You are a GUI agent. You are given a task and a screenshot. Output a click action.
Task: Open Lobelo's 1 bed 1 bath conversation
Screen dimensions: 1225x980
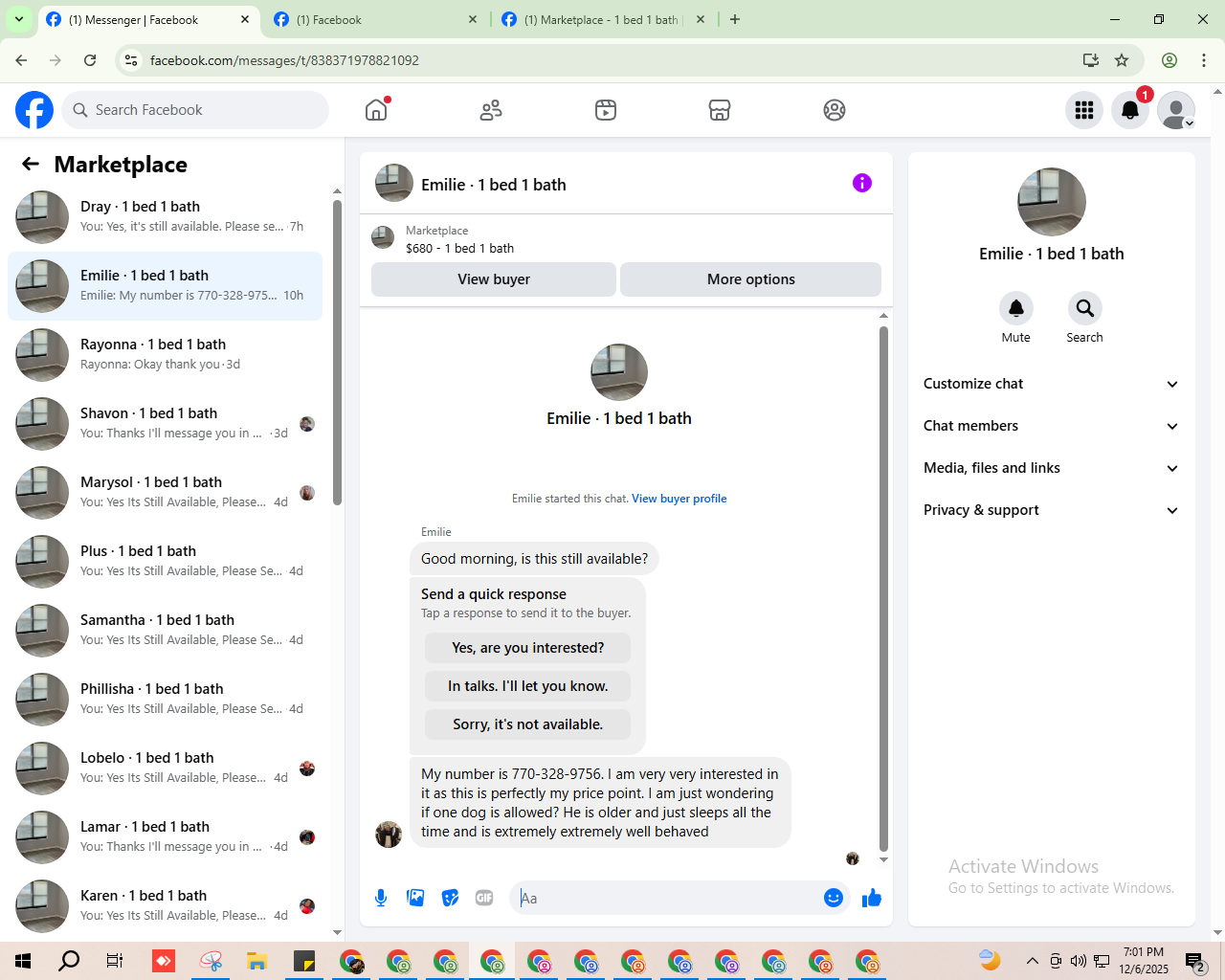coord(165,768)
